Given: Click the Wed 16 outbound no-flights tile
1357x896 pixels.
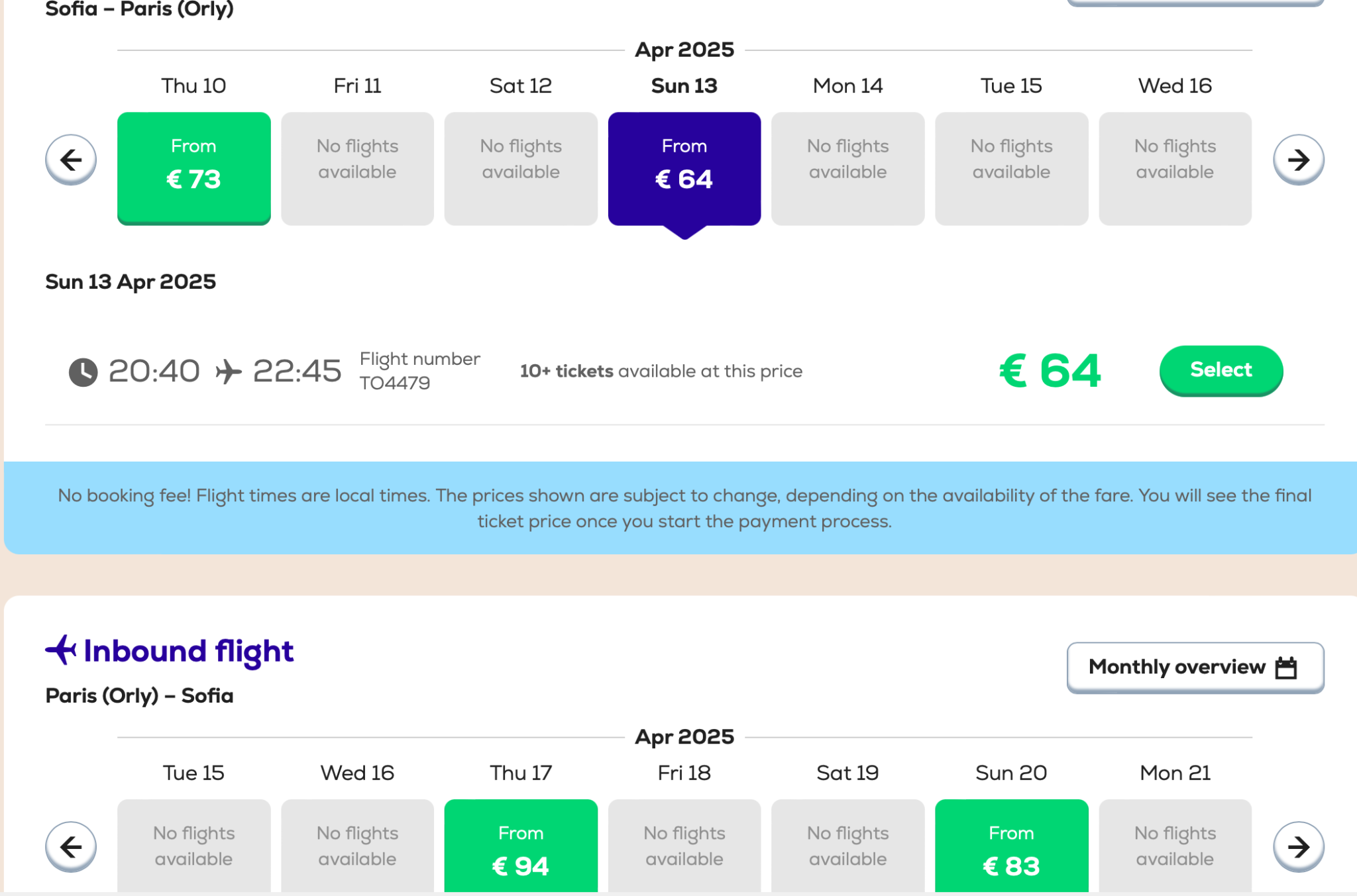Looking at the screenshot, I should [x=1175, y=168].
